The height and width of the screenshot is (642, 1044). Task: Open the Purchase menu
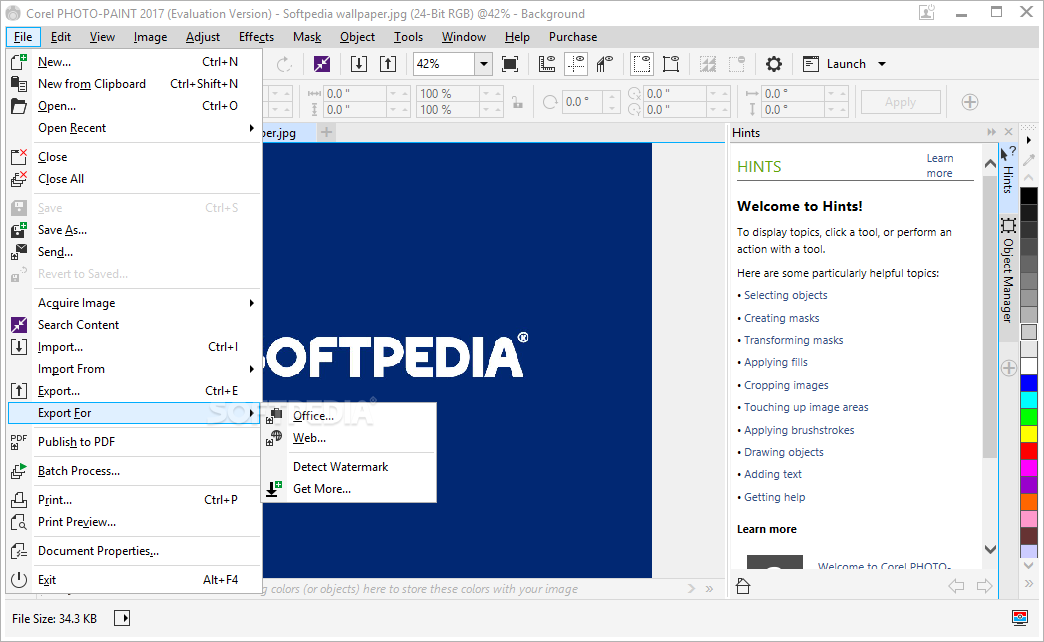(573, 37)
